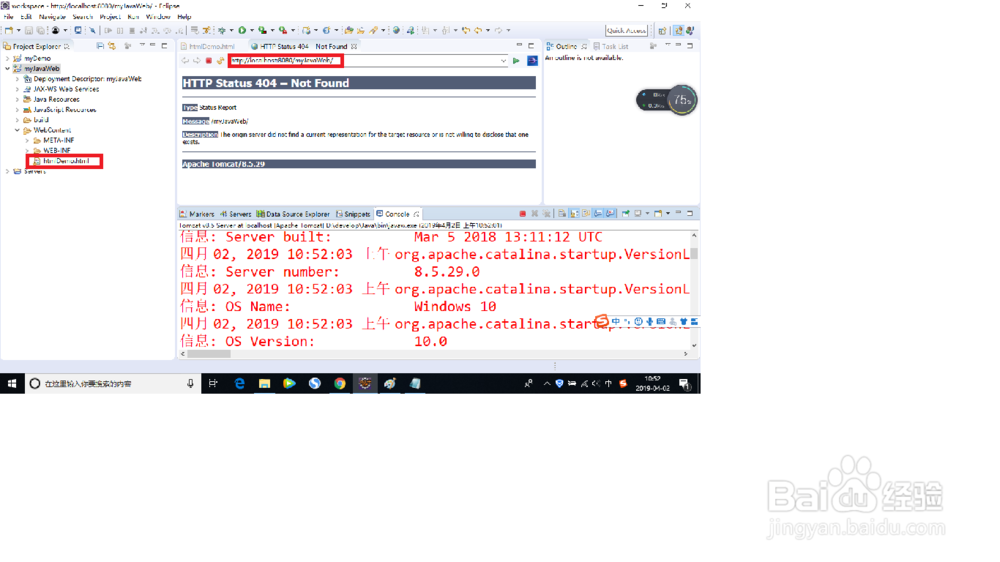Click the green Go arrow beside URL

516,61
